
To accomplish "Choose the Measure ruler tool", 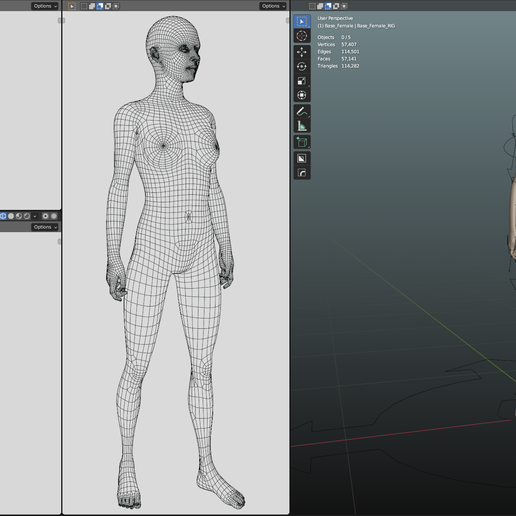I will tap(302, 126).
